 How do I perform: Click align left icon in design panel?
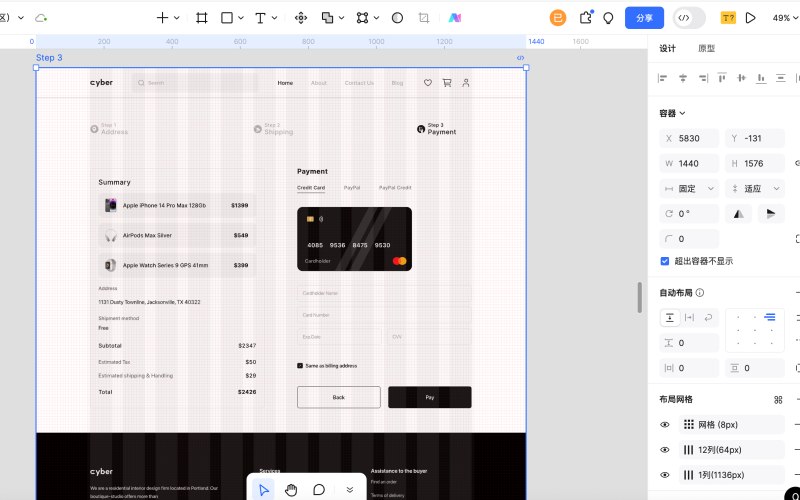point(663,78)
